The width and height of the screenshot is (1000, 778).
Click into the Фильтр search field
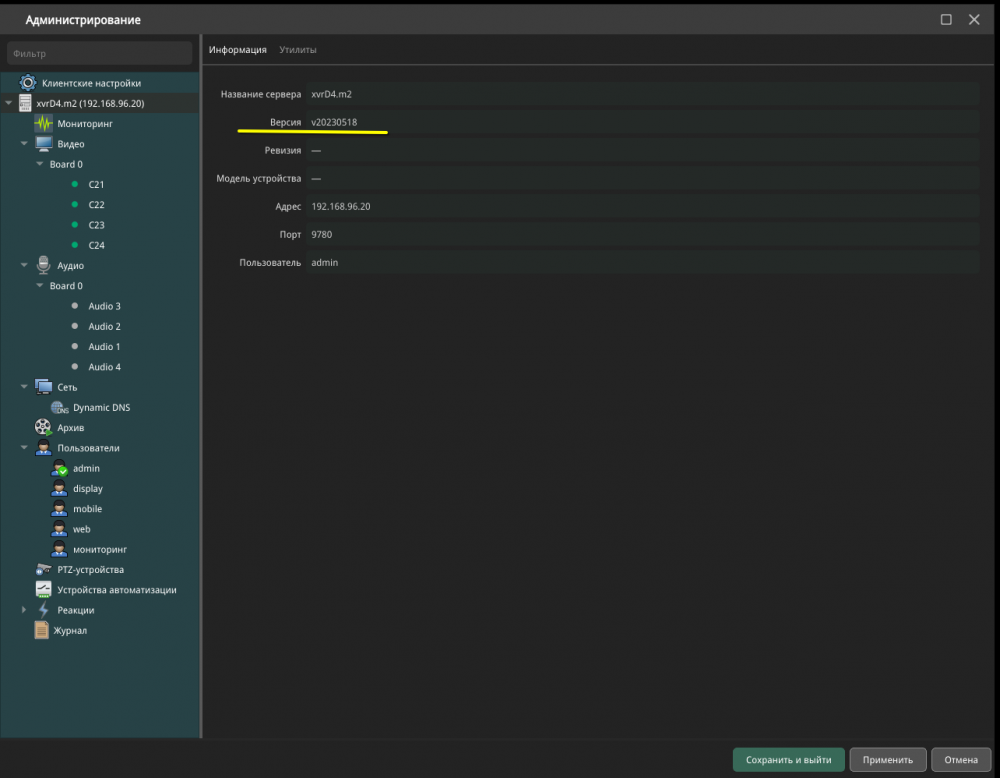(x=99, y=53)
